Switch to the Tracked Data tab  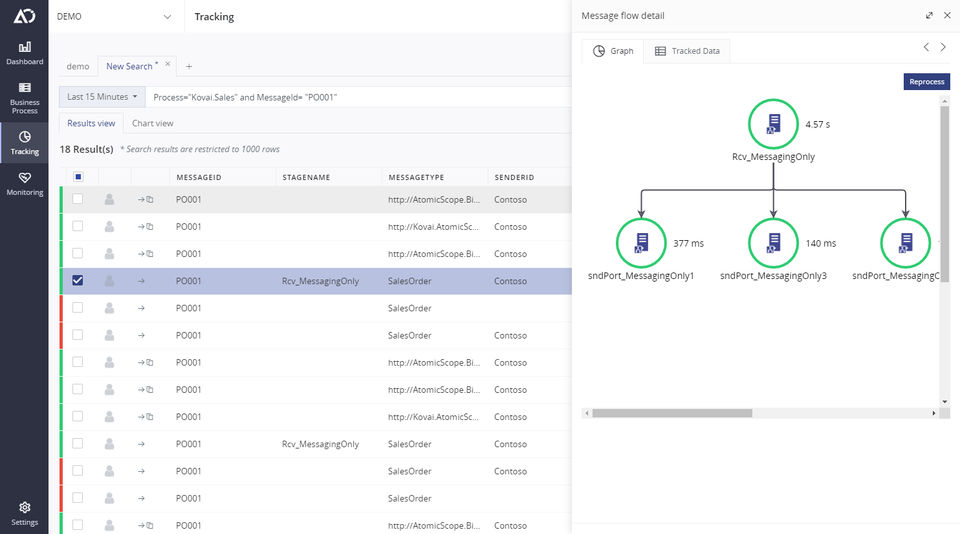687,51
